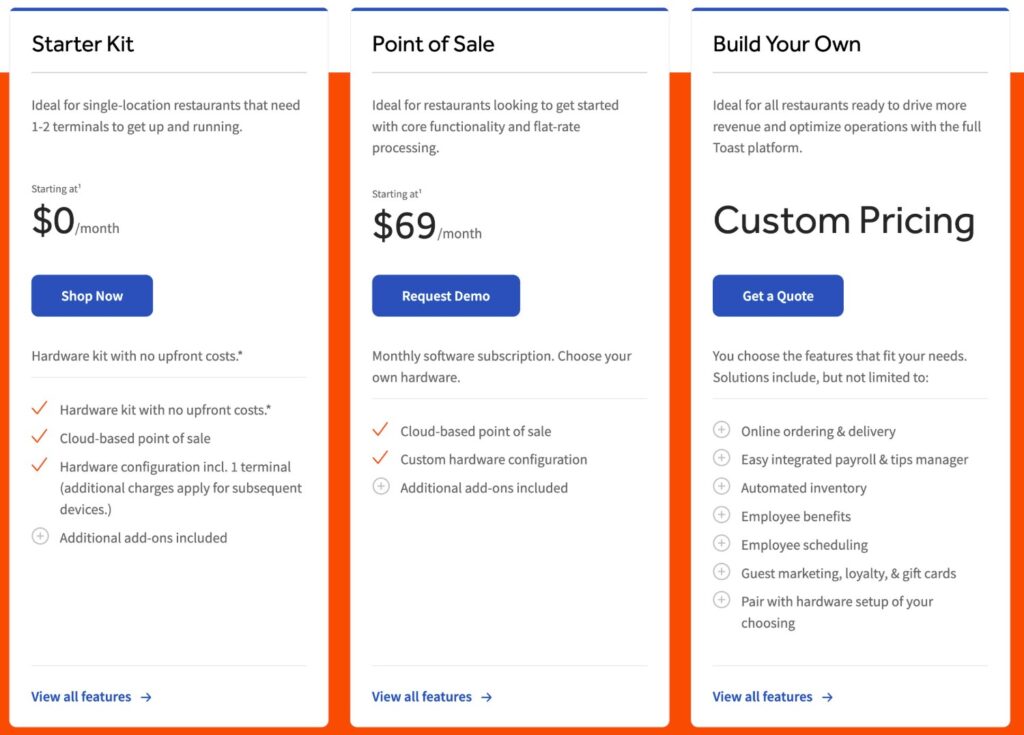The height and width of the screenshot is (735, 1024).
Task: Expand Additional add-ons included in Point of Sale
Action: point(380,487)
